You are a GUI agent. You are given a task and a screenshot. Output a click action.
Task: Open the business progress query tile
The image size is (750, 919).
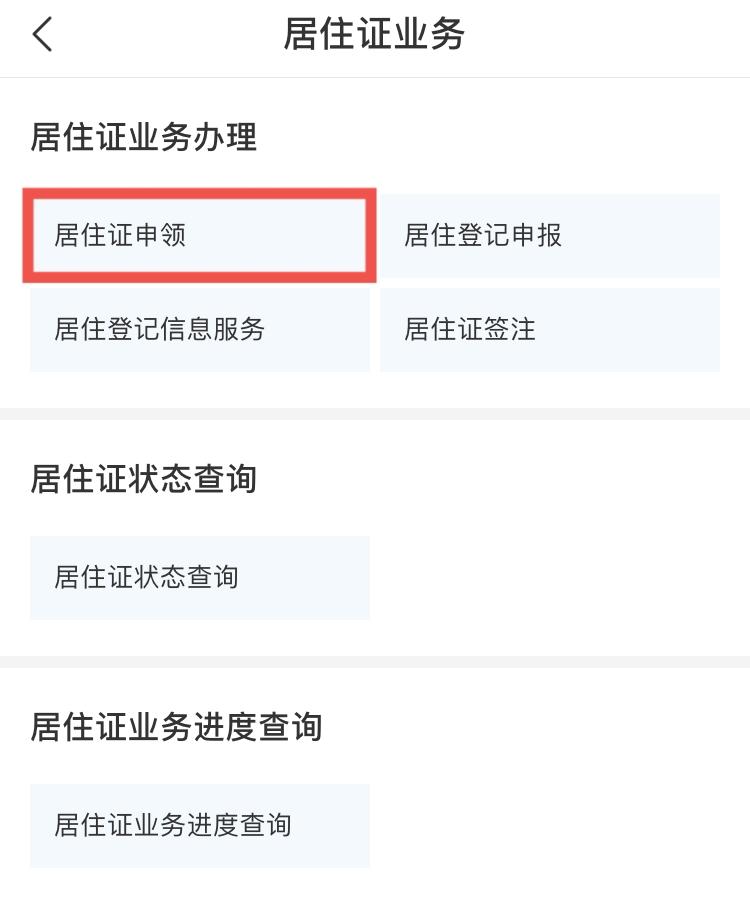pos(200,826)
